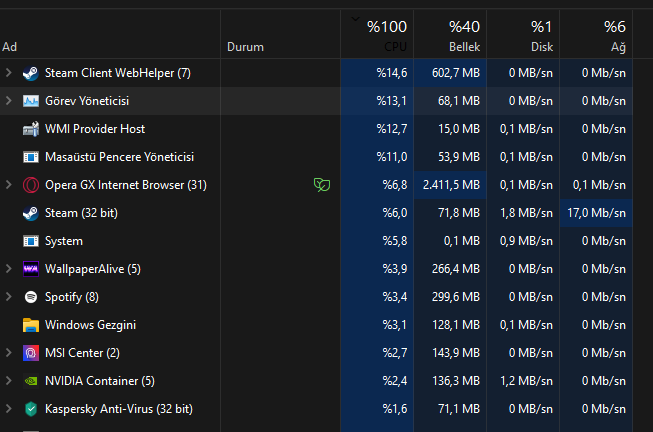The width and height of the screenshot is (653, 432).
Task: Click the 1,2 MB/sn disk value
Action: pyautogui.click(x=526, y=381)
